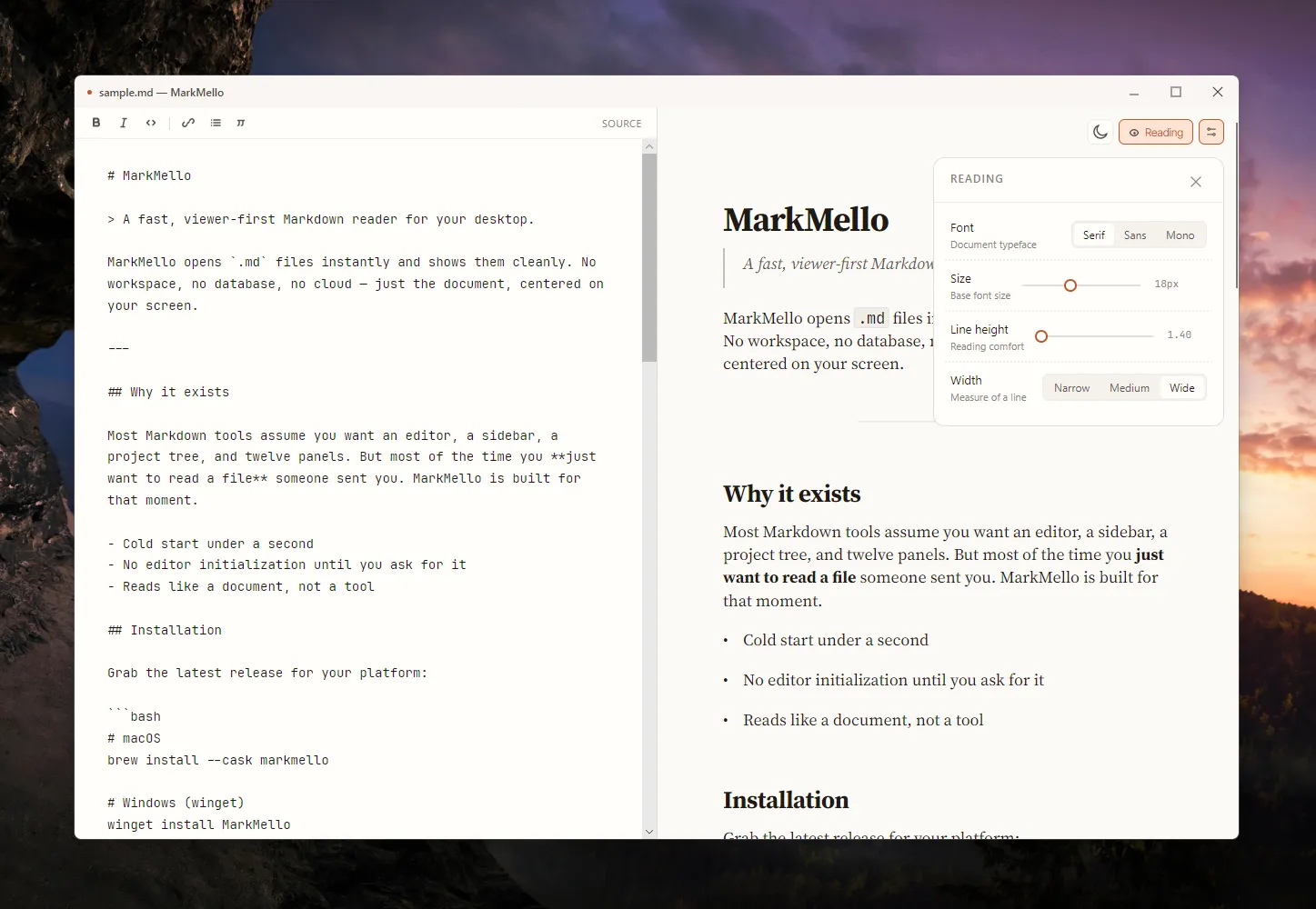This screenshot has height=909, width=1316.
Task: Click the Line height slider handle
Action: tap(1041, 336)
